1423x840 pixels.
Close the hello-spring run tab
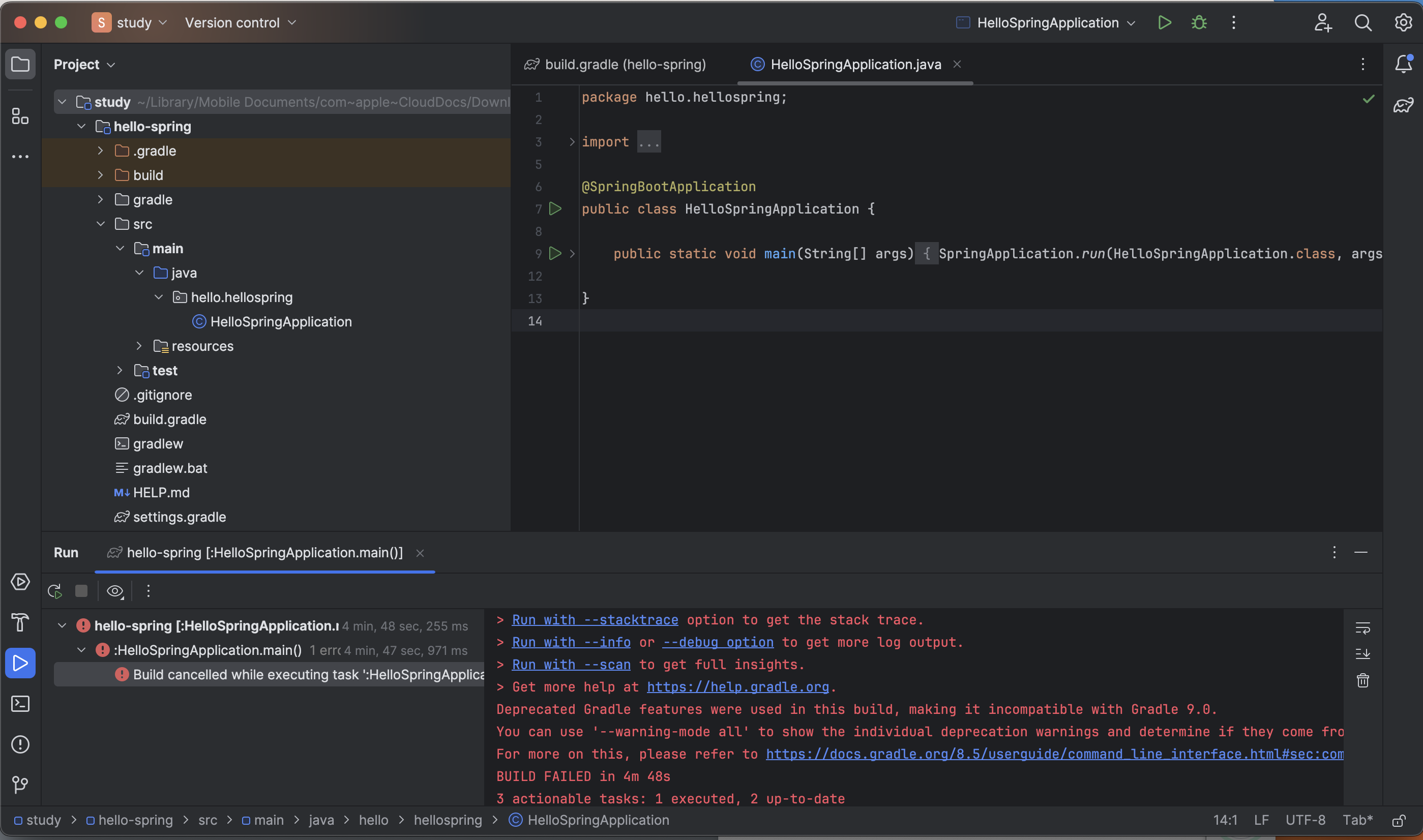420,553
